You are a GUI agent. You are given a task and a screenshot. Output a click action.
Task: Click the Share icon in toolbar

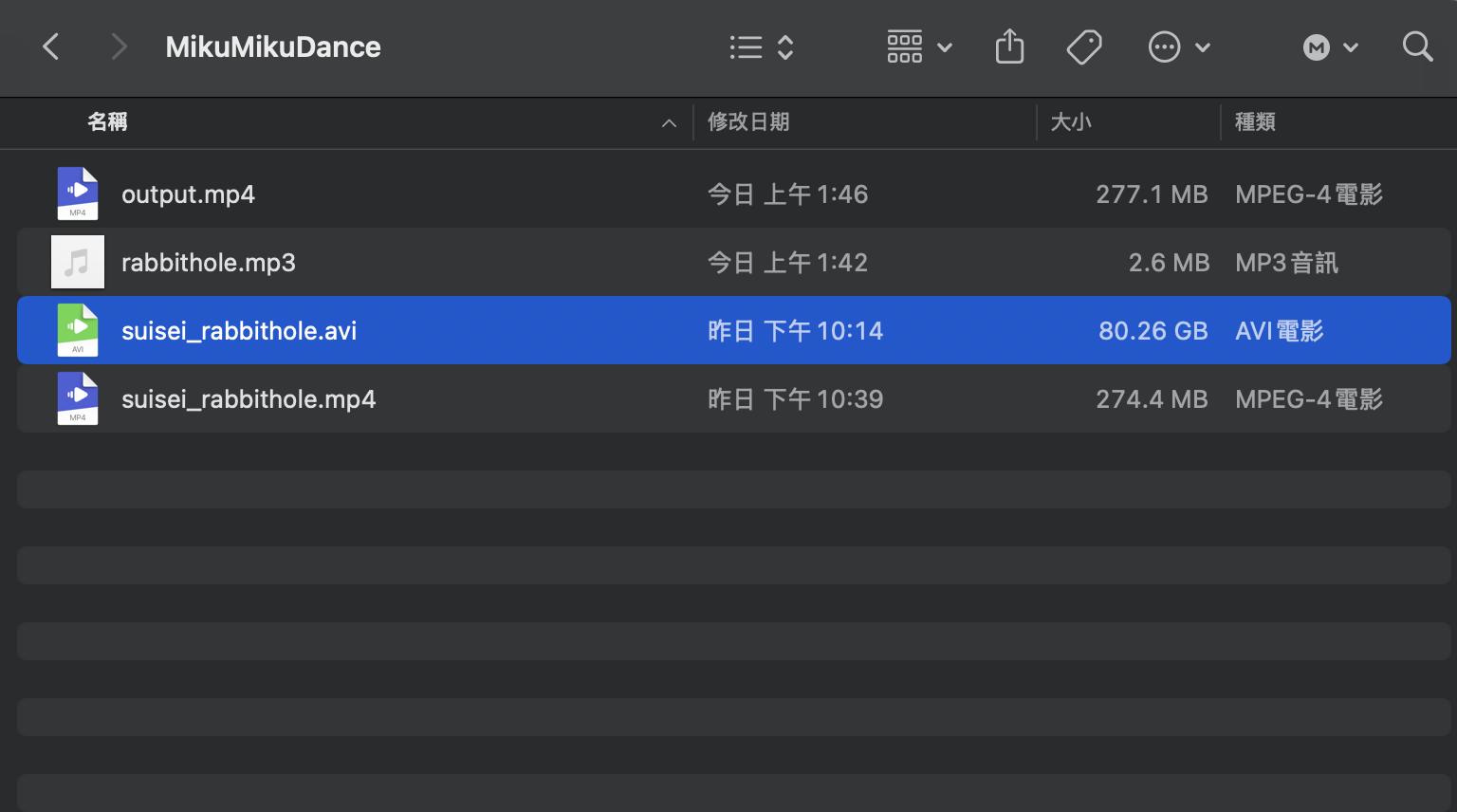(1009, 46)
